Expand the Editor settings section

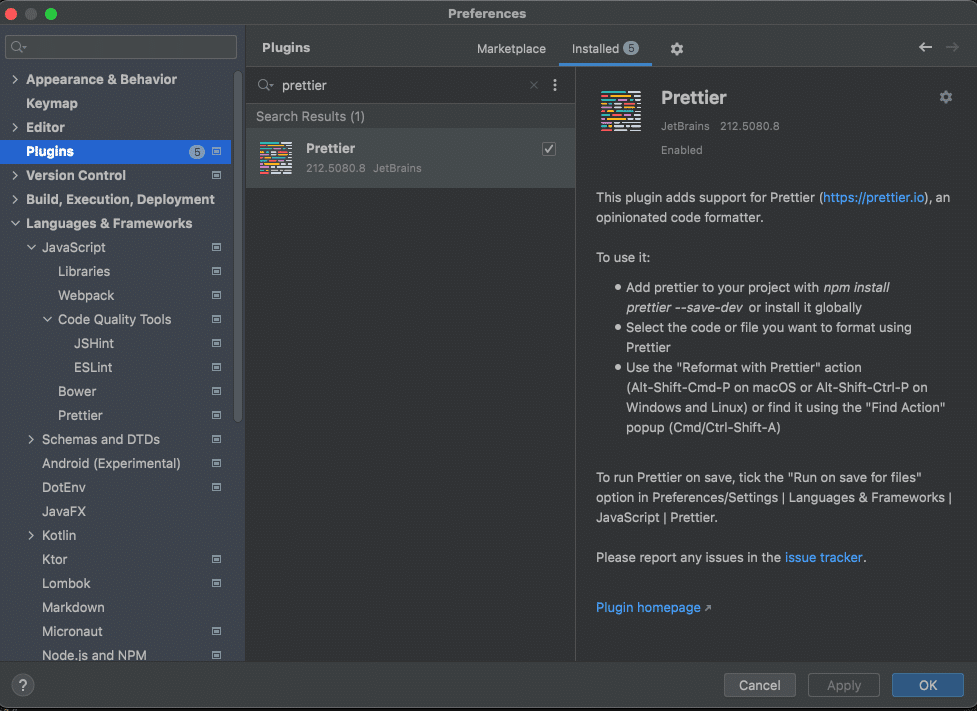(15, 127)
